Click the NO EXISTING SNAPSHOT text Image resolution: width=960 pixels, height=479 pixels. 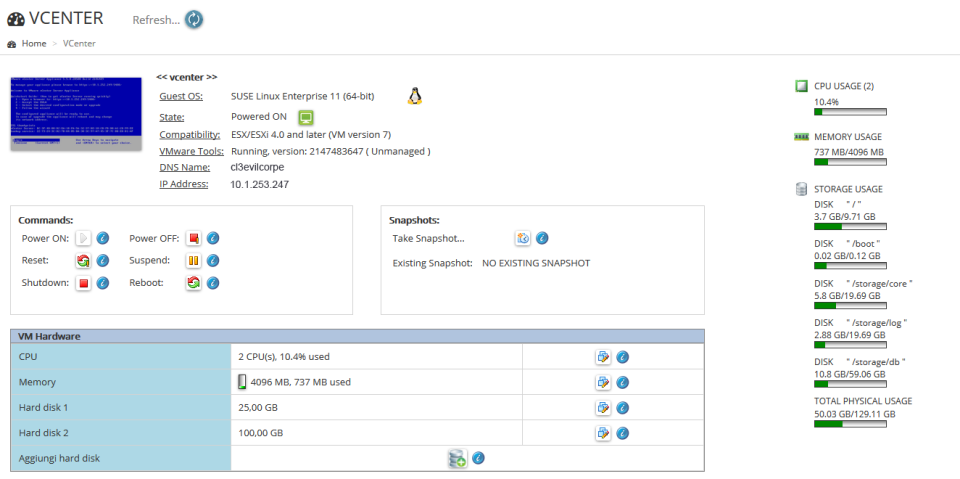tap(536, 263)
